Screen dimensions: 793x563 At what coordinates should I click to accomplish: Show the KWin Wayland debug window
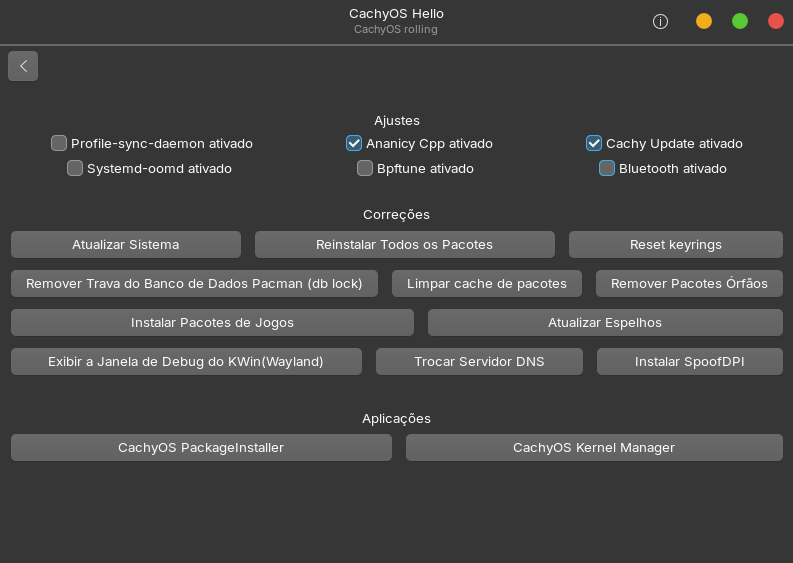[186, 362]
